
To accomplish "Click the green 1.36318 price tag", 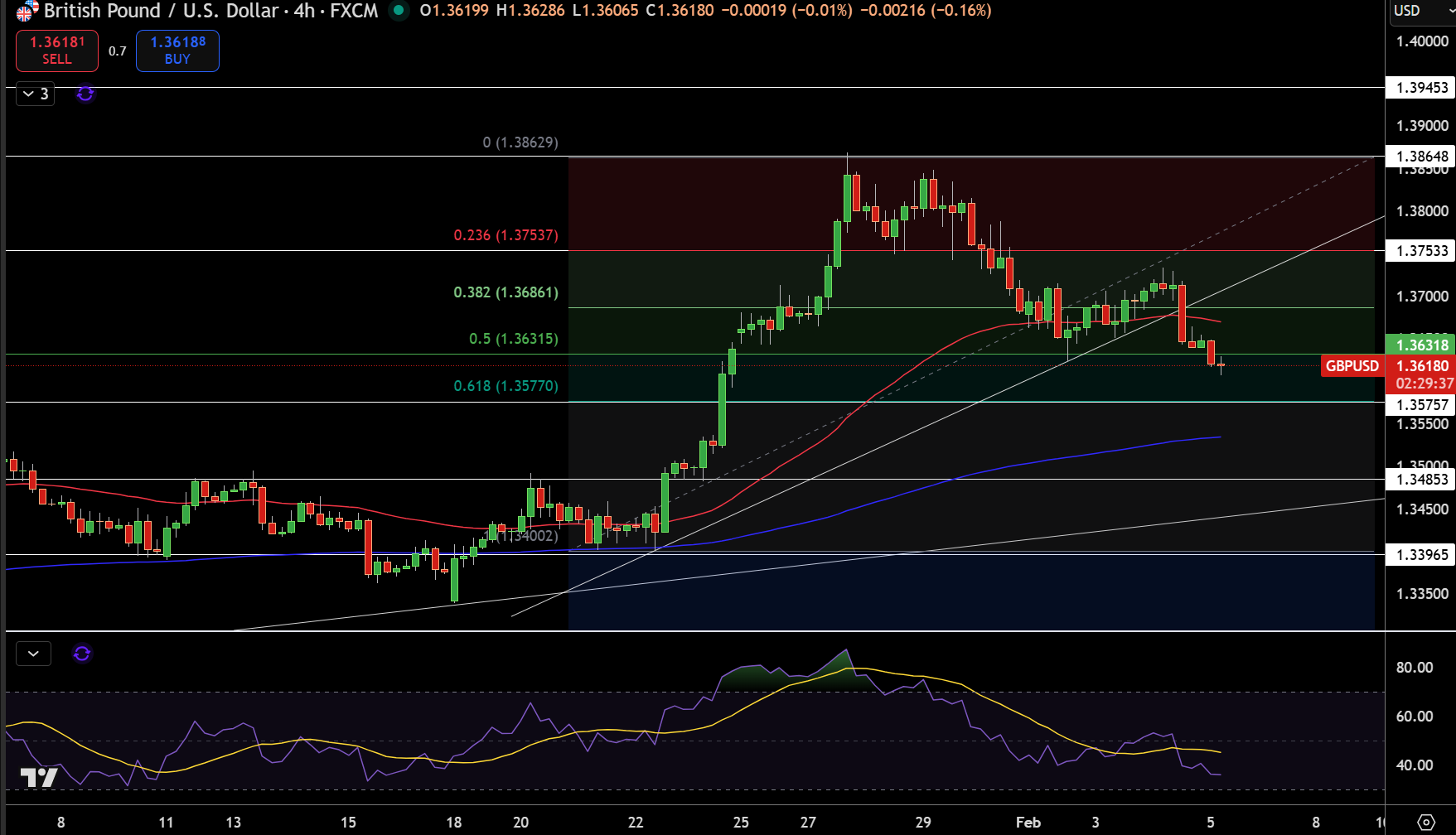I will pyautogui.click(x=1420, y=345).
